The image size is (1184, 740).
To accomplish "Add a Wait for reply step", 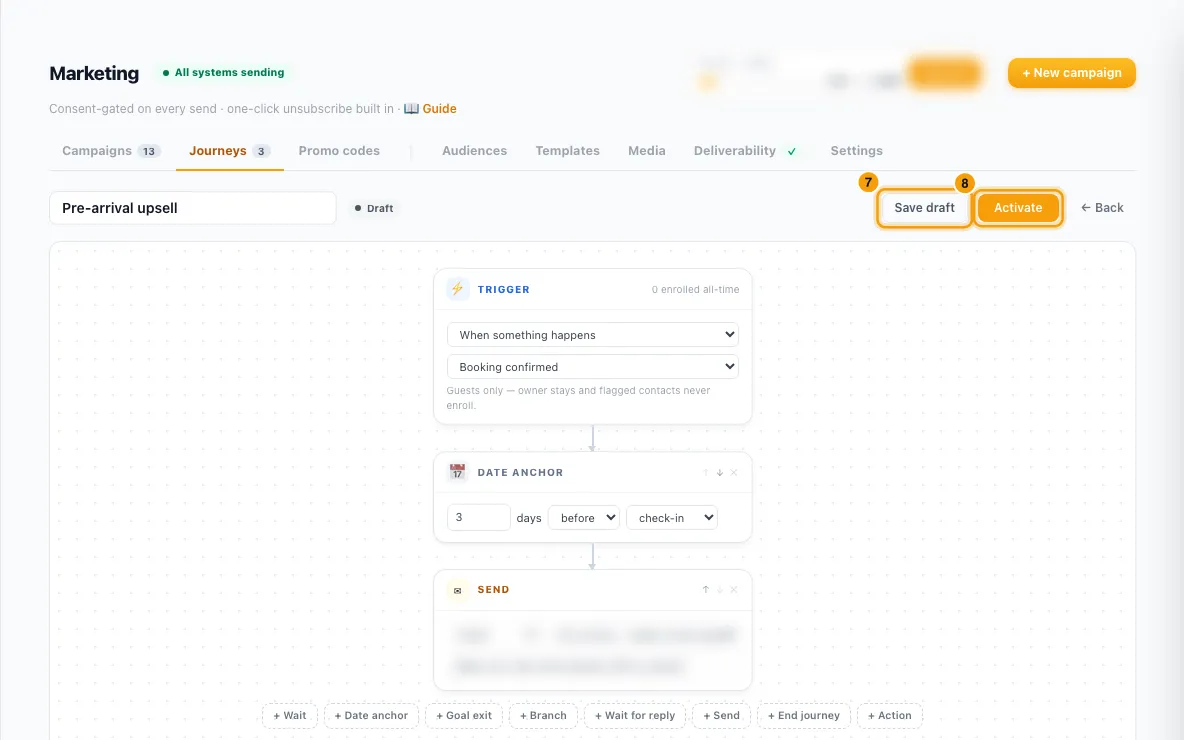I will click(635, 715).
